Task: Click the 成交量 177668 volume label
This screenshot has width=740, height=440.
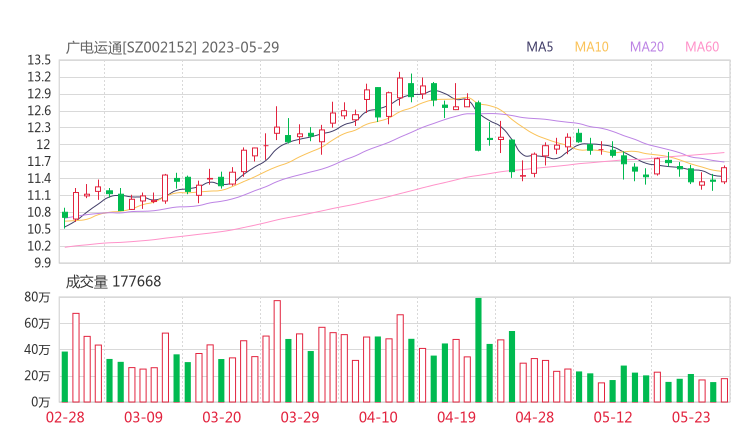Action: click(x=113, y=282)
